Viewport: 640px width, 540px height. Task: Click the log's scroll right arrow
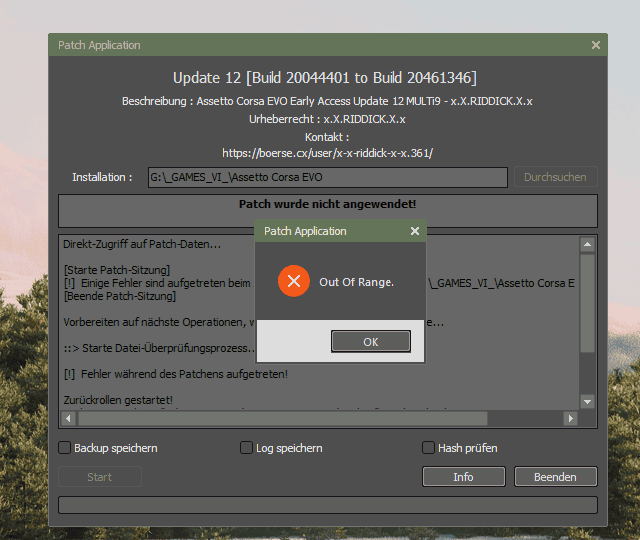coord(571,418)
